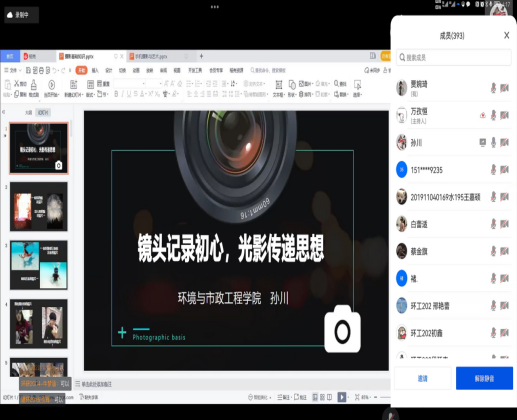517x420 pixels.
Task: Click the 录制中 recording indicator
Action: tap(21, 15)
